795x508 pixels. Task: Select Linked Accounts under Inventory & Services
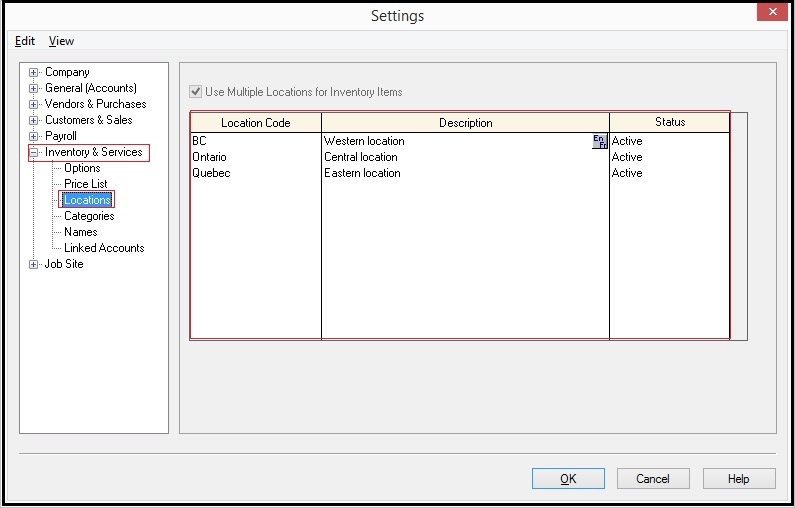[x=104, y=248]
